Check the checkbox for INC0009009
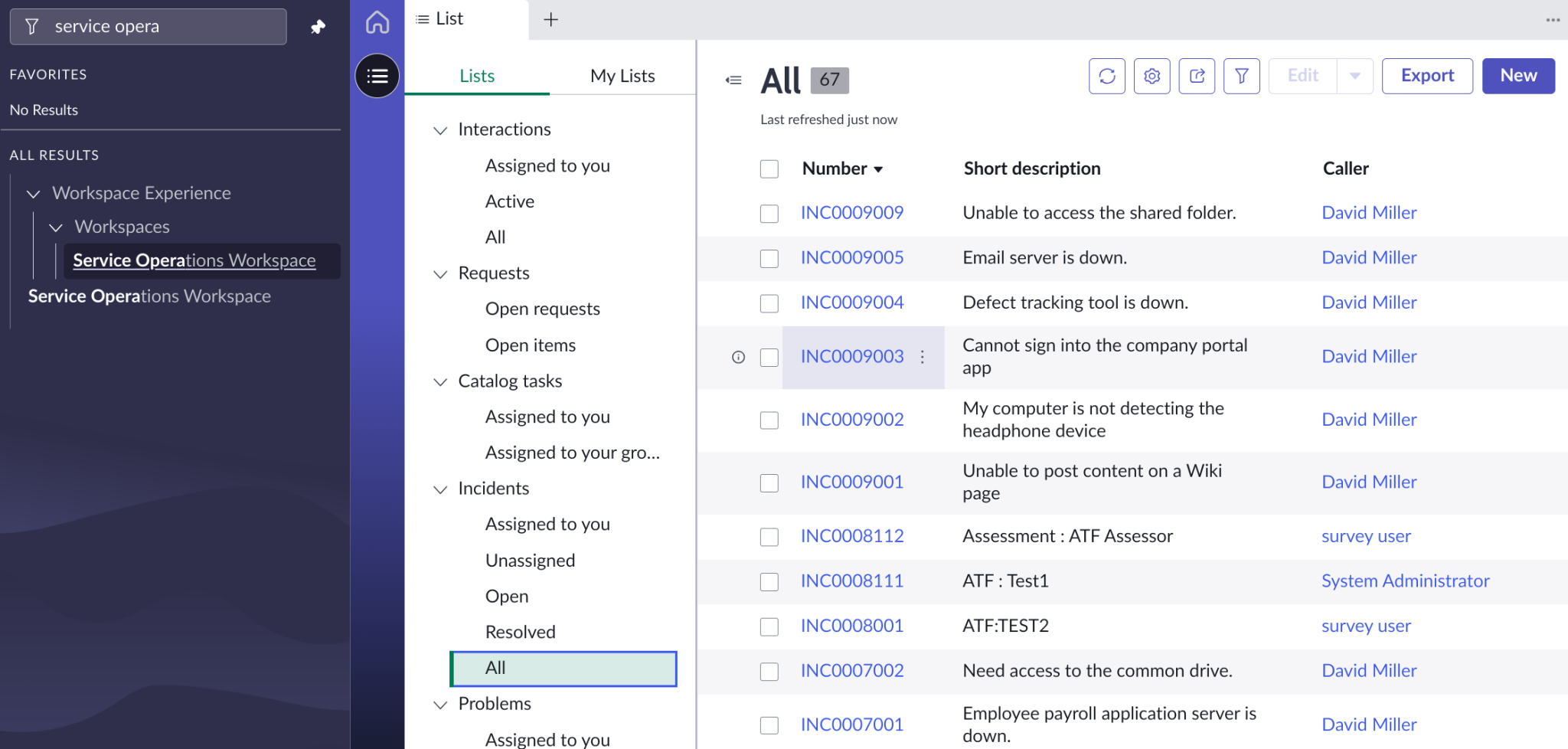Screen dimensions: 1568x749 [x=769, y=213]
